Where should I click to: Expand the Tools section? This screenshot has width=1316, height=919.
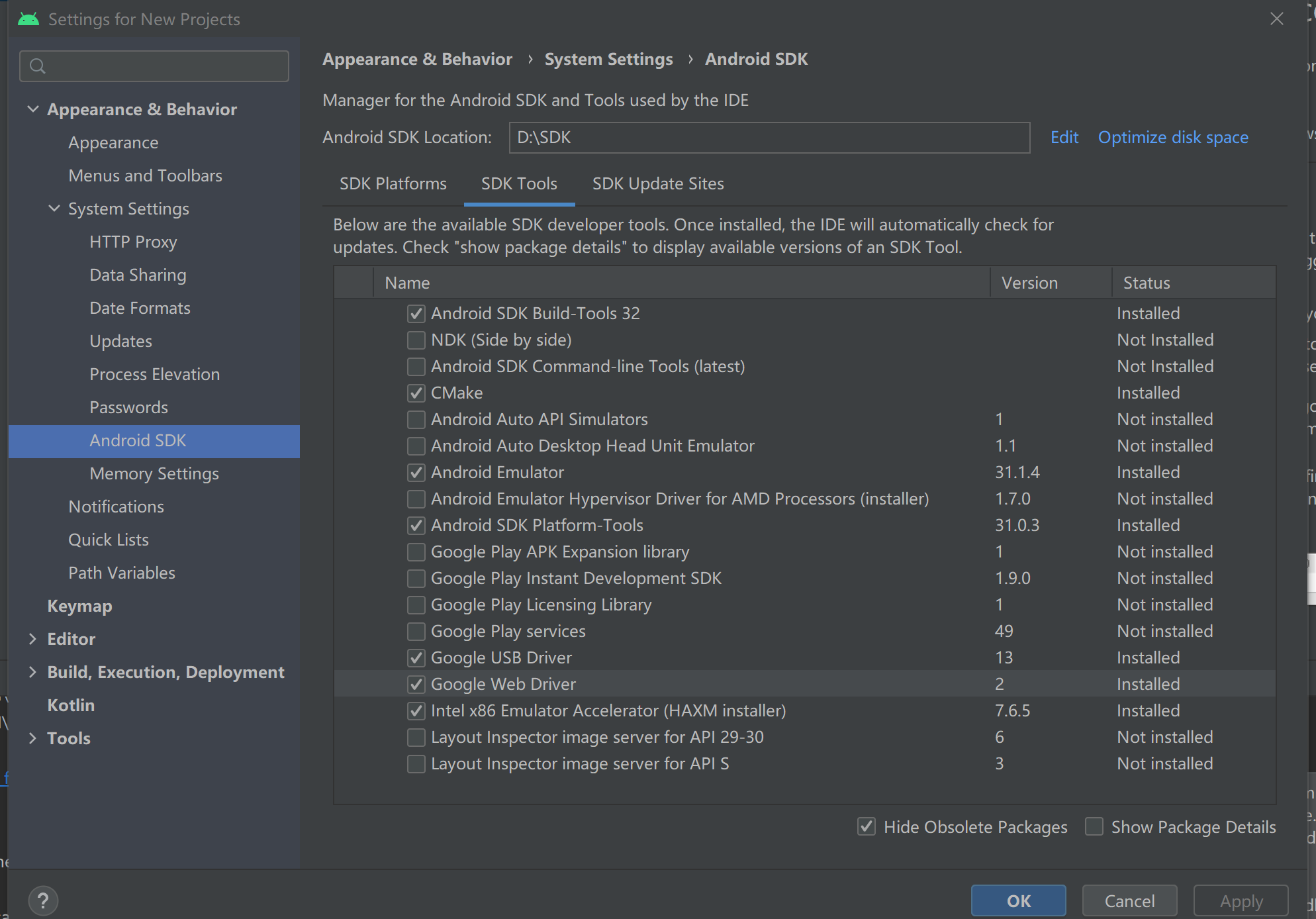coord(32,738)
